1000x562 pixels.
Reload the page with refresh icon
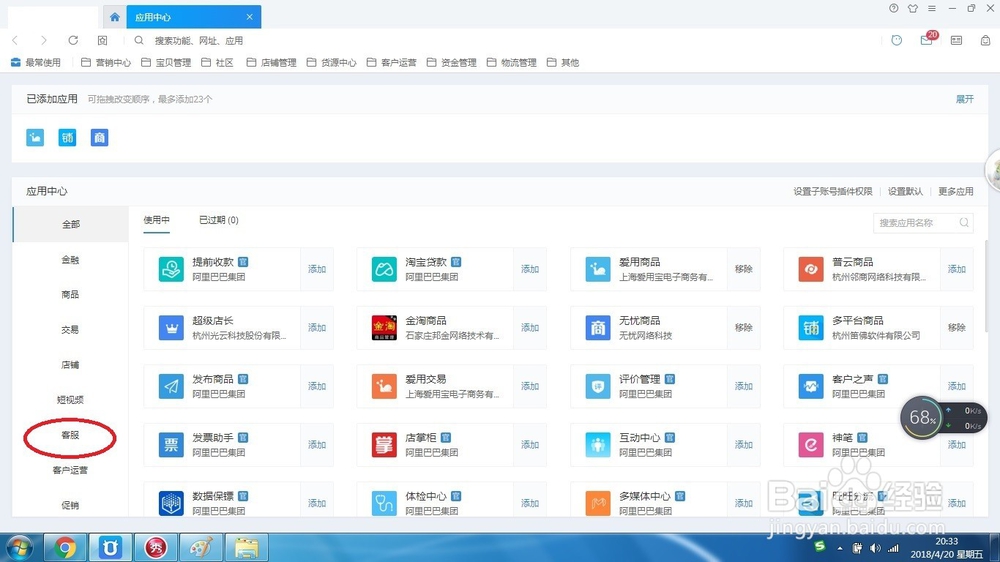click(73, 40)
